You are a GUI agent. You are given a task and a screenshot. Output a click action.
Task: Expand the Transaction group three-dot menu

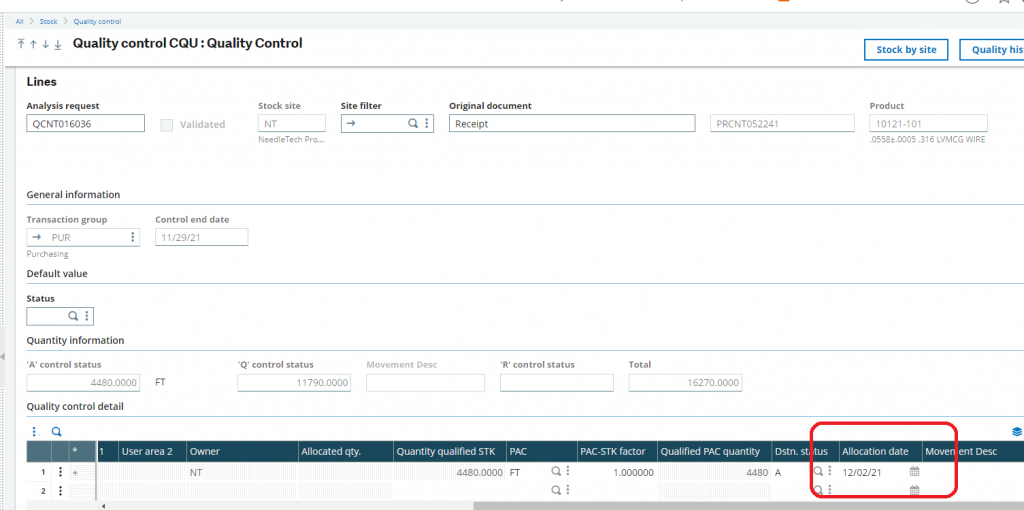pyautogui.click(x=133, y=237)
